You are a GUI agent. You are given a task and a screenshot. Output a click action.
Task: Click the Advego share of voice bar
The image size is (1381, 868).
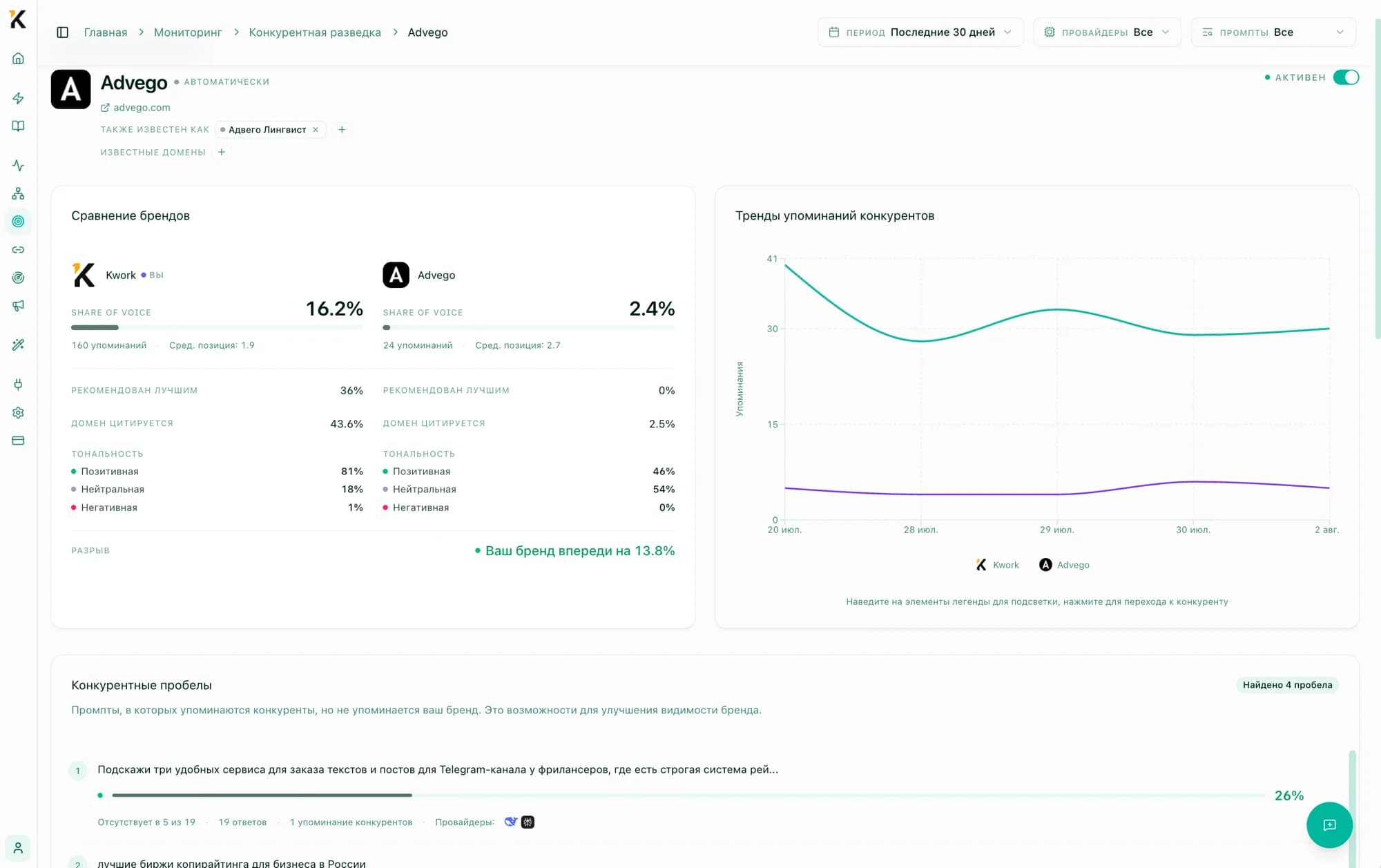529,327
